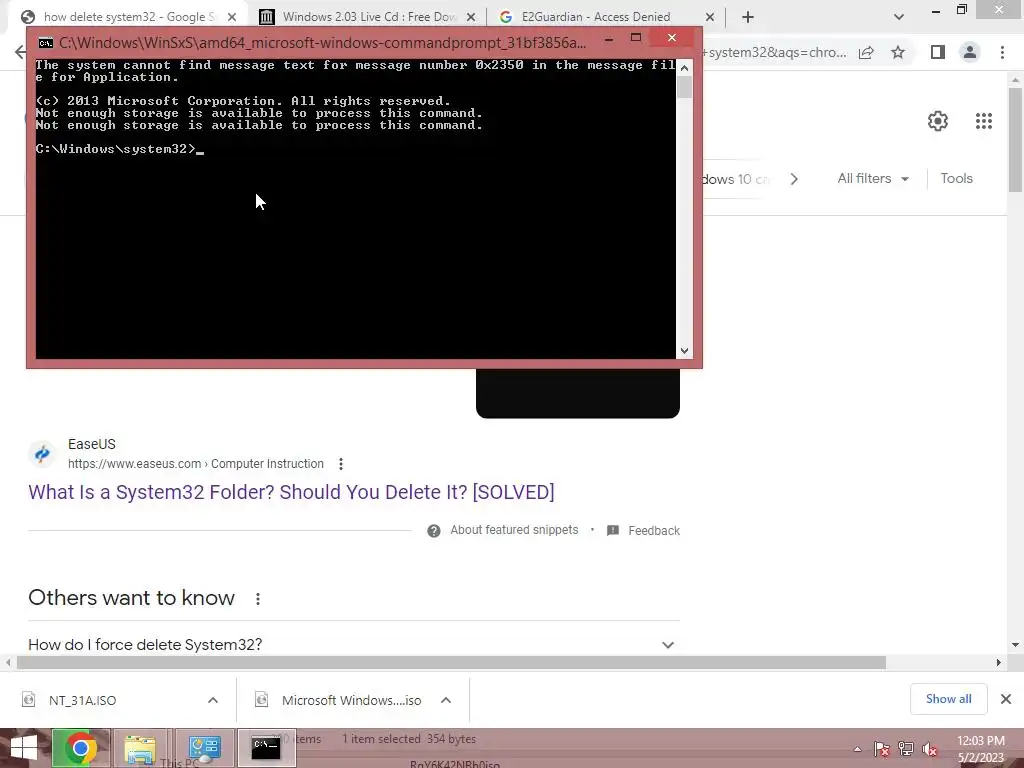The height and width of the screenshot is (768, 1024).
Task: Close the 'how delete system32' tab
Action: point(232,17)
